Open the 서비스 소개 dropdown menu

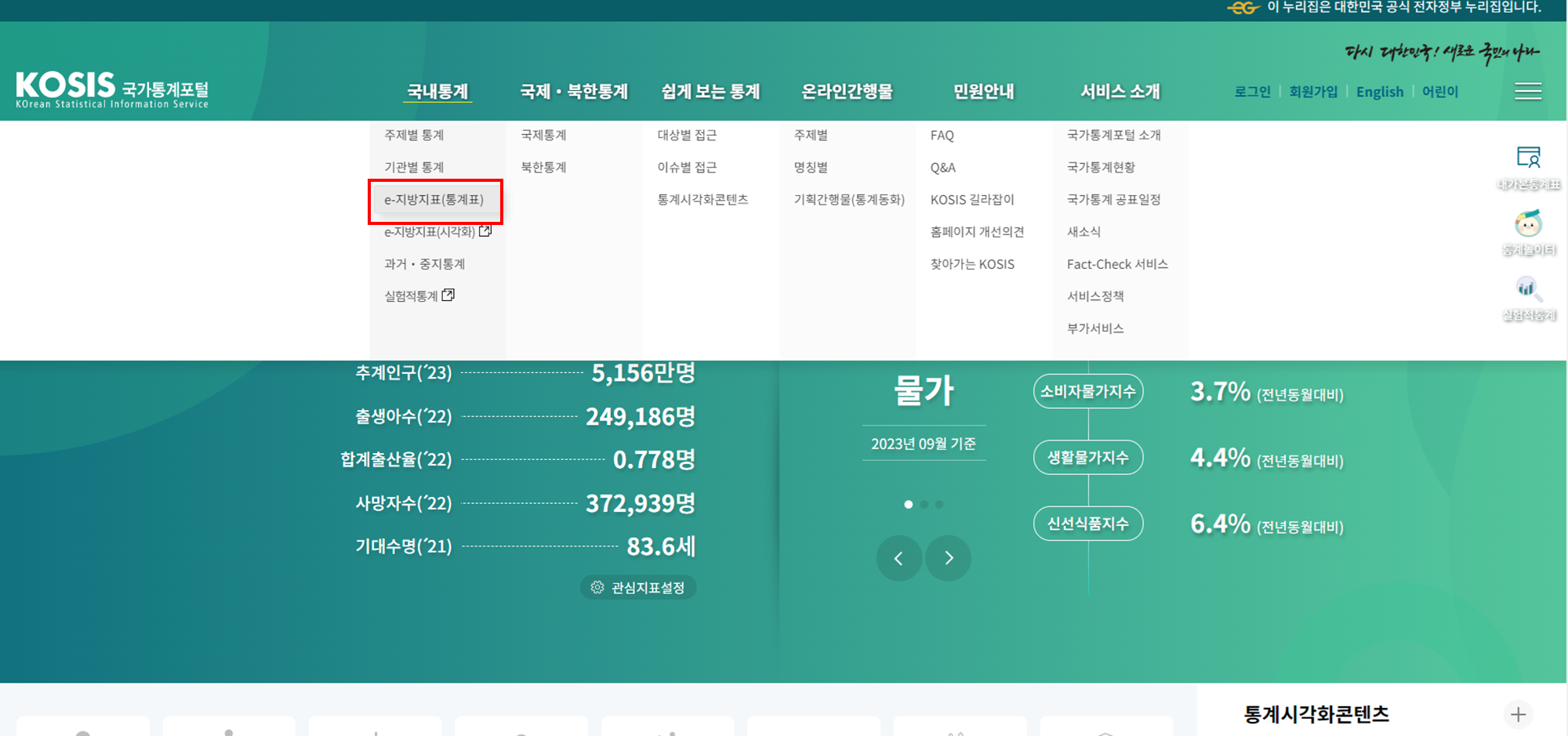point(1120,91)
